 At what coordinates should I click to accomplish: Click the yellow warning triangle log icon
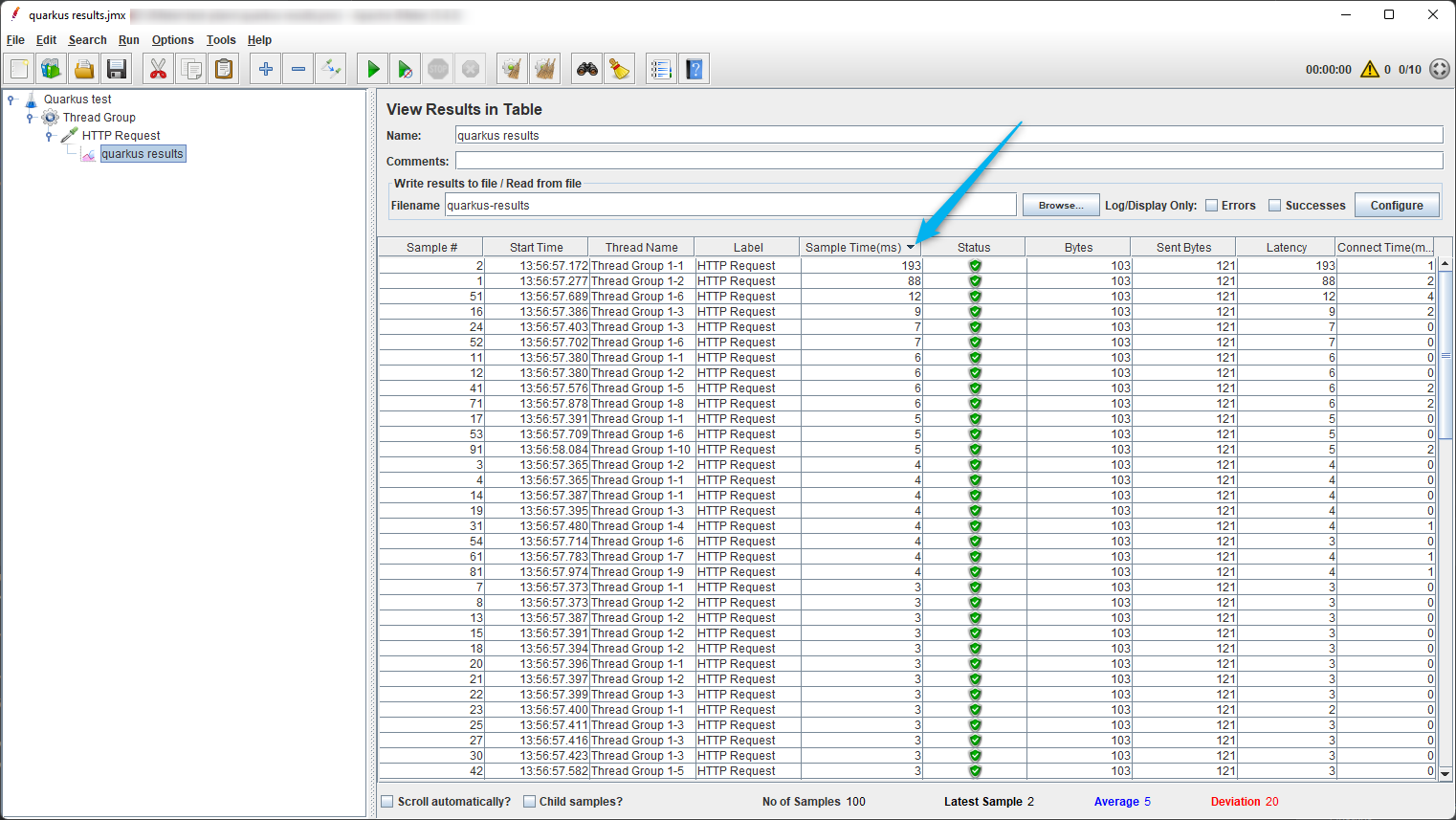coord(1370,69)
